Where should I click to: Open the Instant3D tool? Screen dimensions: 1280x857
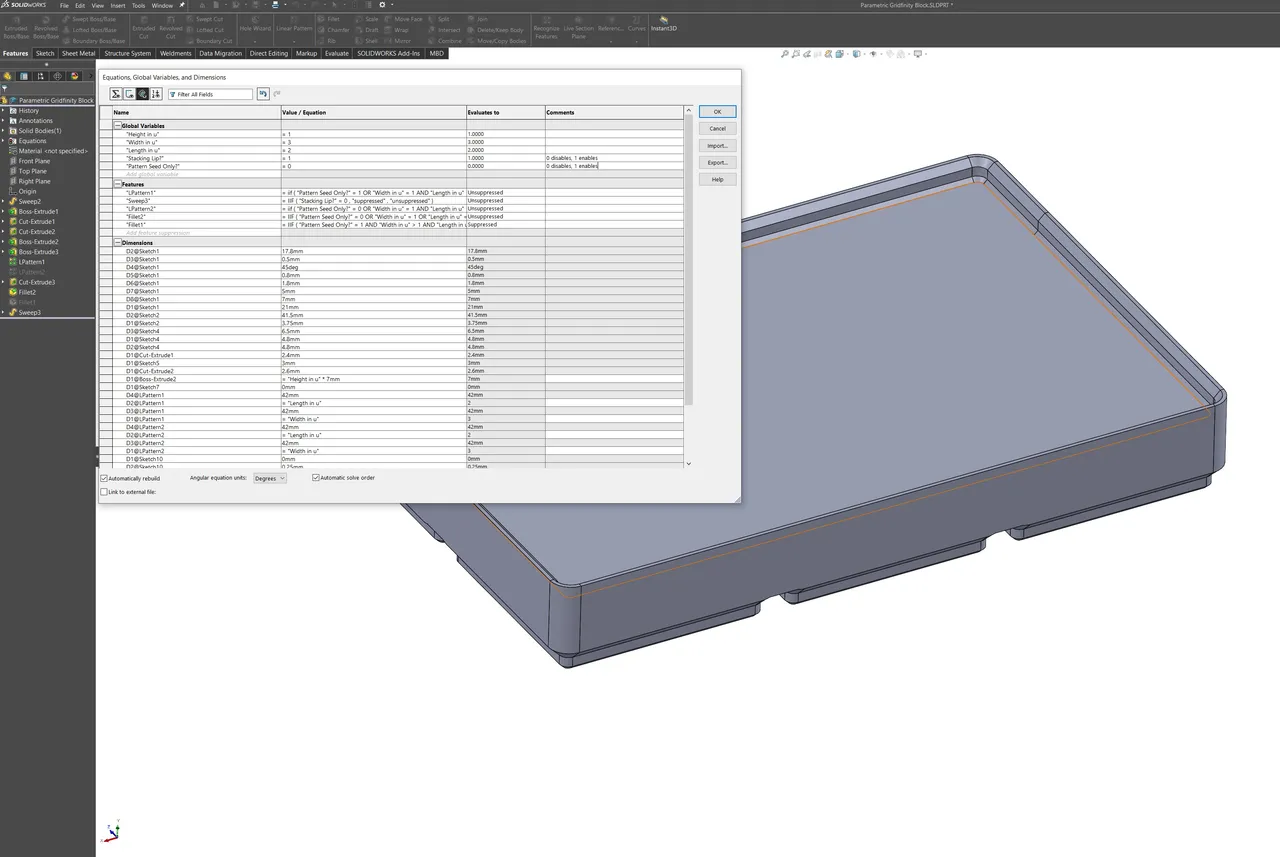pos(663,27)
